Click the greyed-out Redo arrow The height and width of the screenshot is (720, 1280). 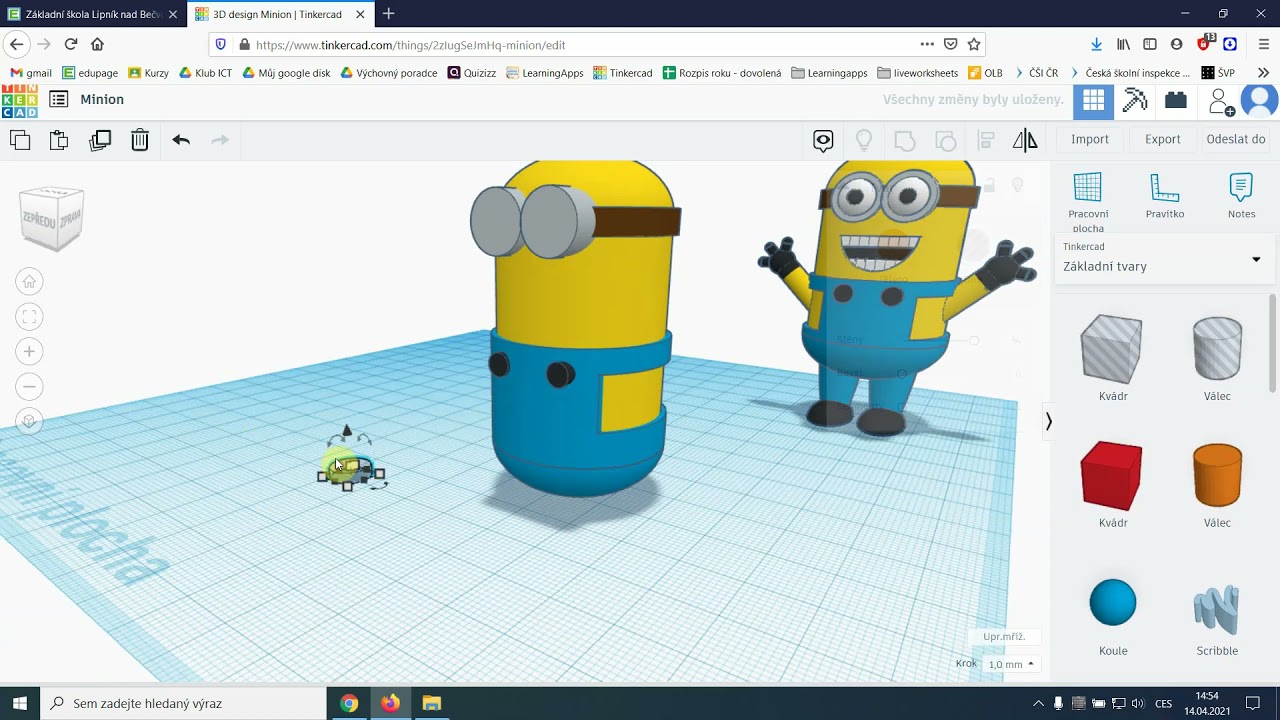click(x=220, y=140)
